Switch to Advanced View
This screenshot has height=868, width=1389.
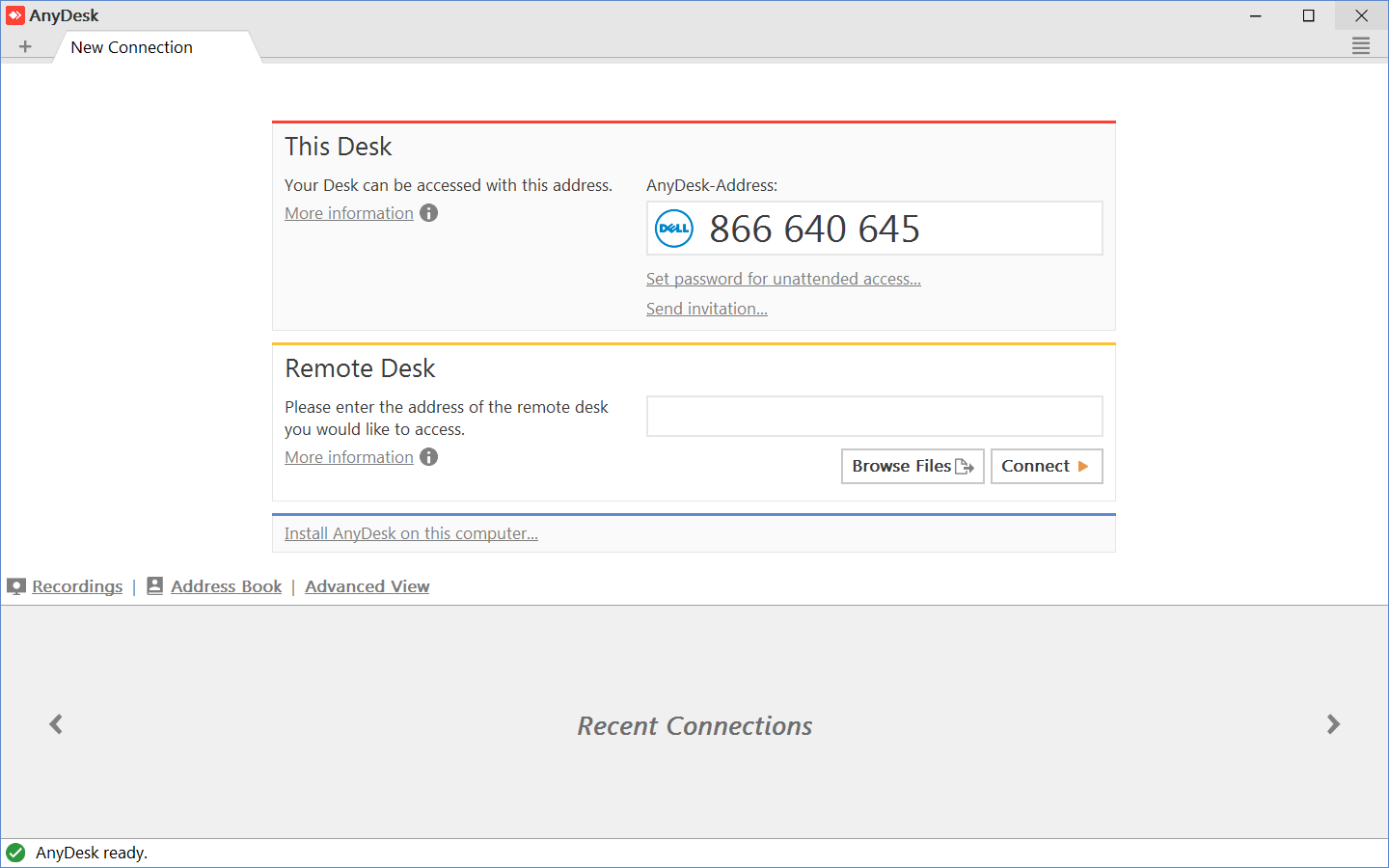[368, 586]
